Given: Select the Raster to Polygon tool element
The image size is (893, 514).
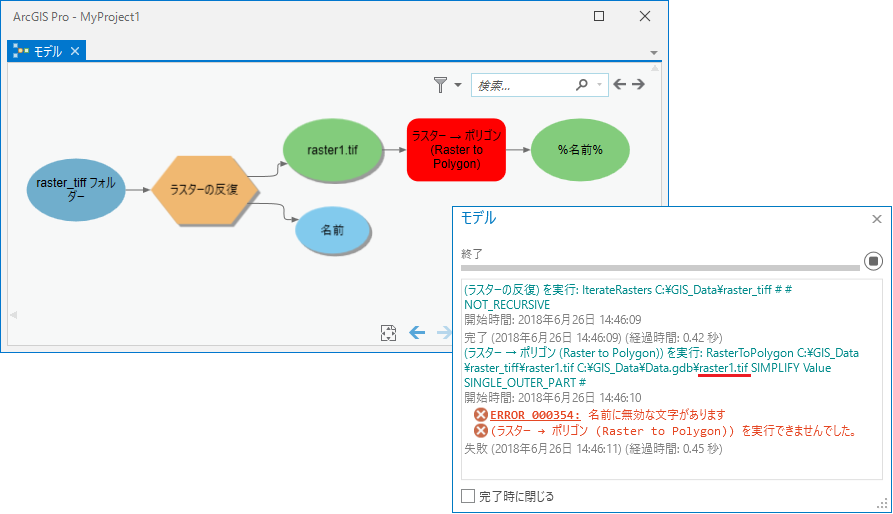Looking at the screenshot, I should 456,150.
